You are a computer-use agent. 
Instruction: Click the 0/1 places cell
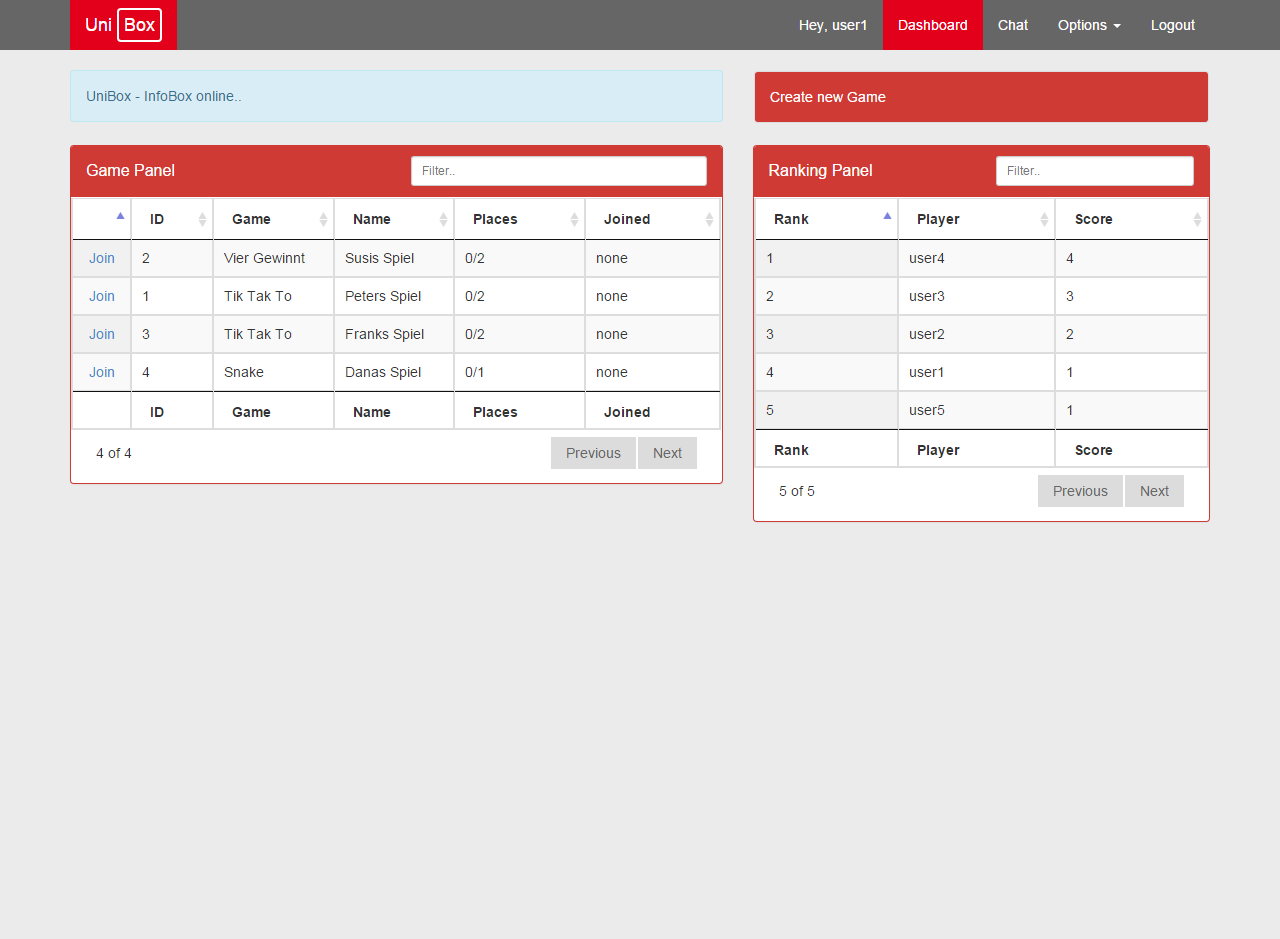tap(519, 372)
